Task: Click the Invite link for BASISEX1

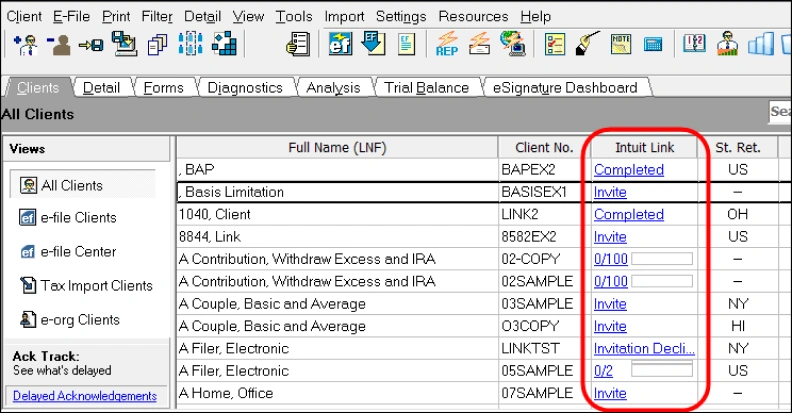Action: pyautogui.click(x=610, y=192)
